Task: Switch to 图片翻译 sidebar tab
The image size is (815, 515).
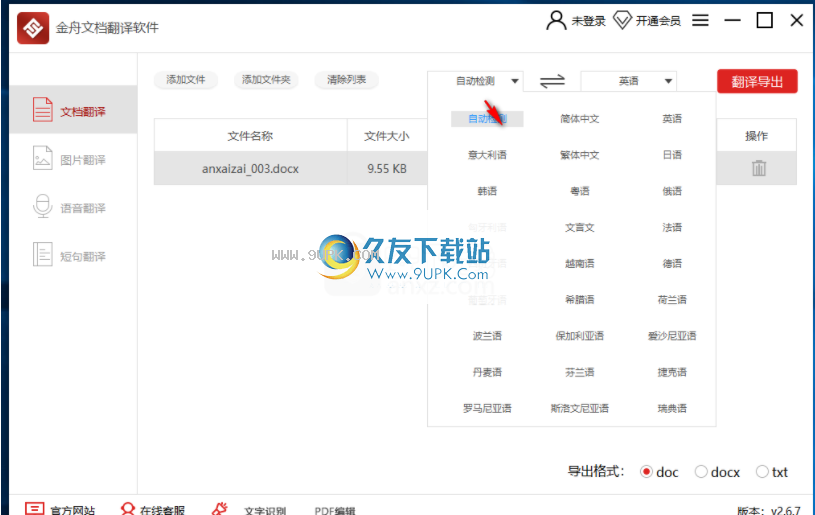Action: [73, 158]
